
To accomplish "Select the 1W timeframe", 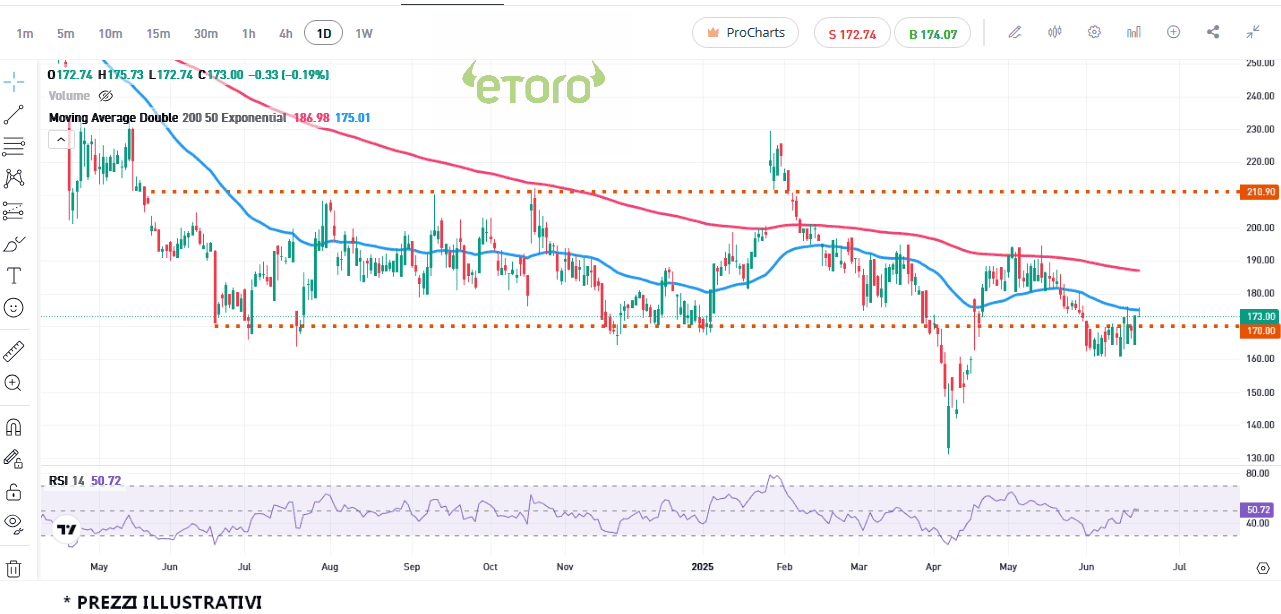I will point(364,33).
